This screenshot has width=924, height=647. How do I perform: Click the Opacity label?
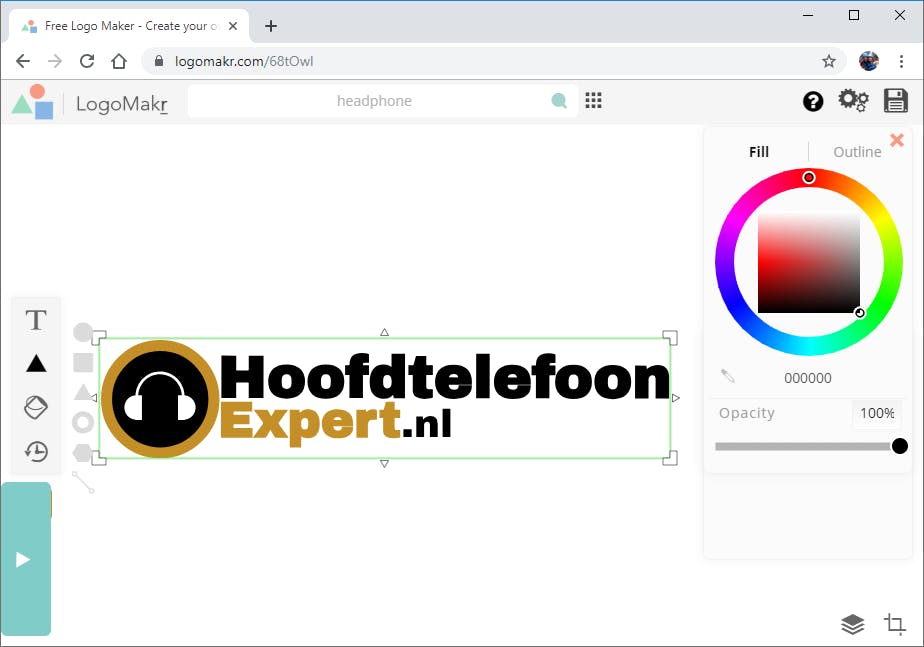tap(746, 413)
